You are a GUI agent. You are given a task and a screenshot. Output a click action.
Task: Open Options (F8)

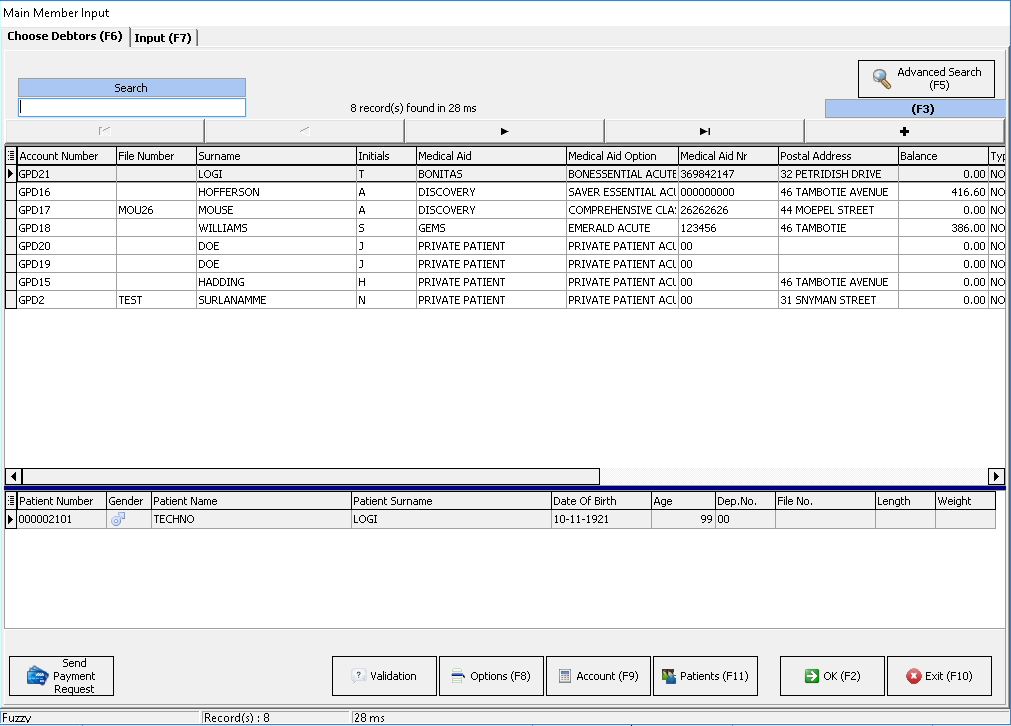pos(490,676)
